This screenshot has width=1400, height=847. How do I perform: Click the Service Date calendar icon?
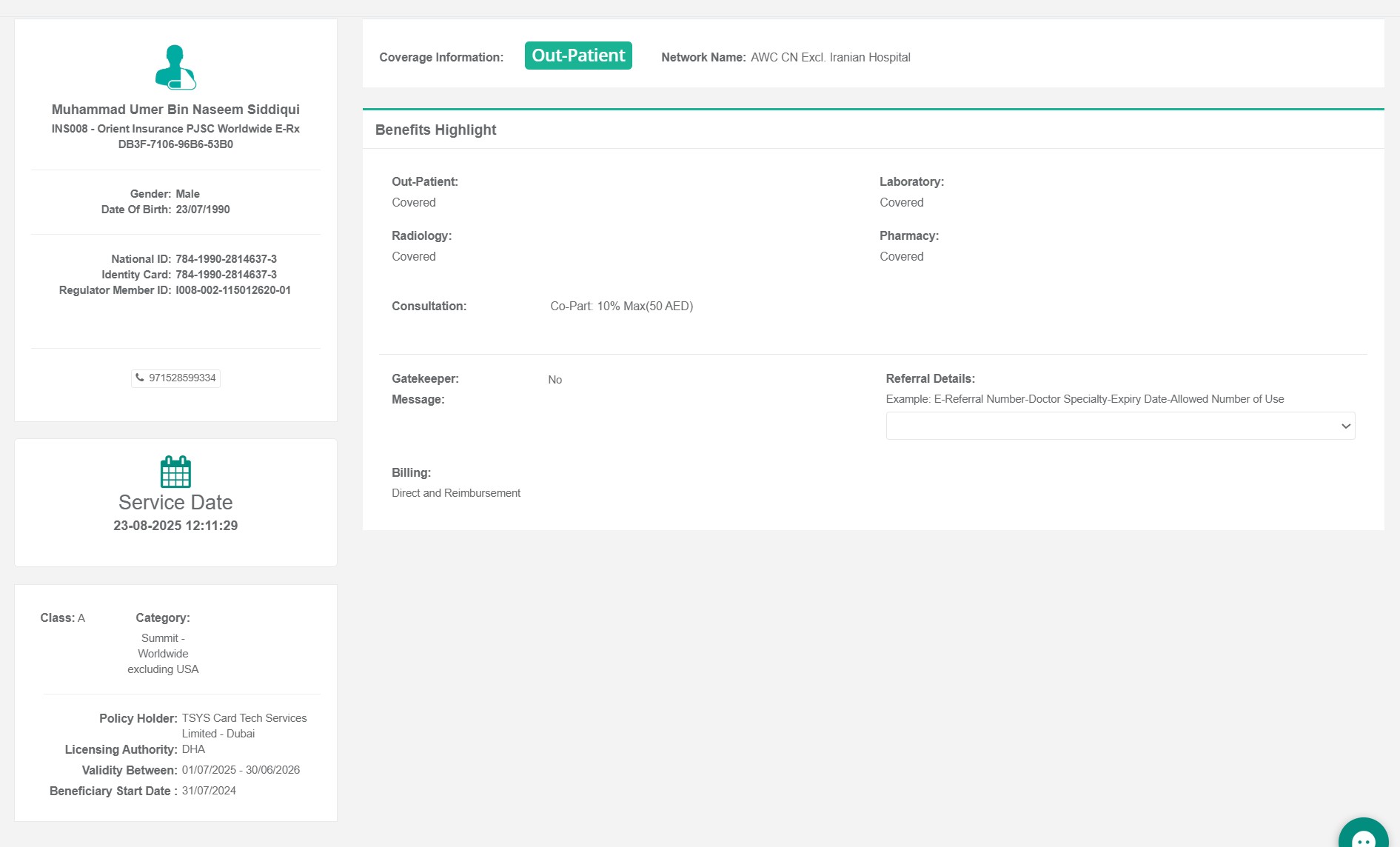click(x=175, y=472)
